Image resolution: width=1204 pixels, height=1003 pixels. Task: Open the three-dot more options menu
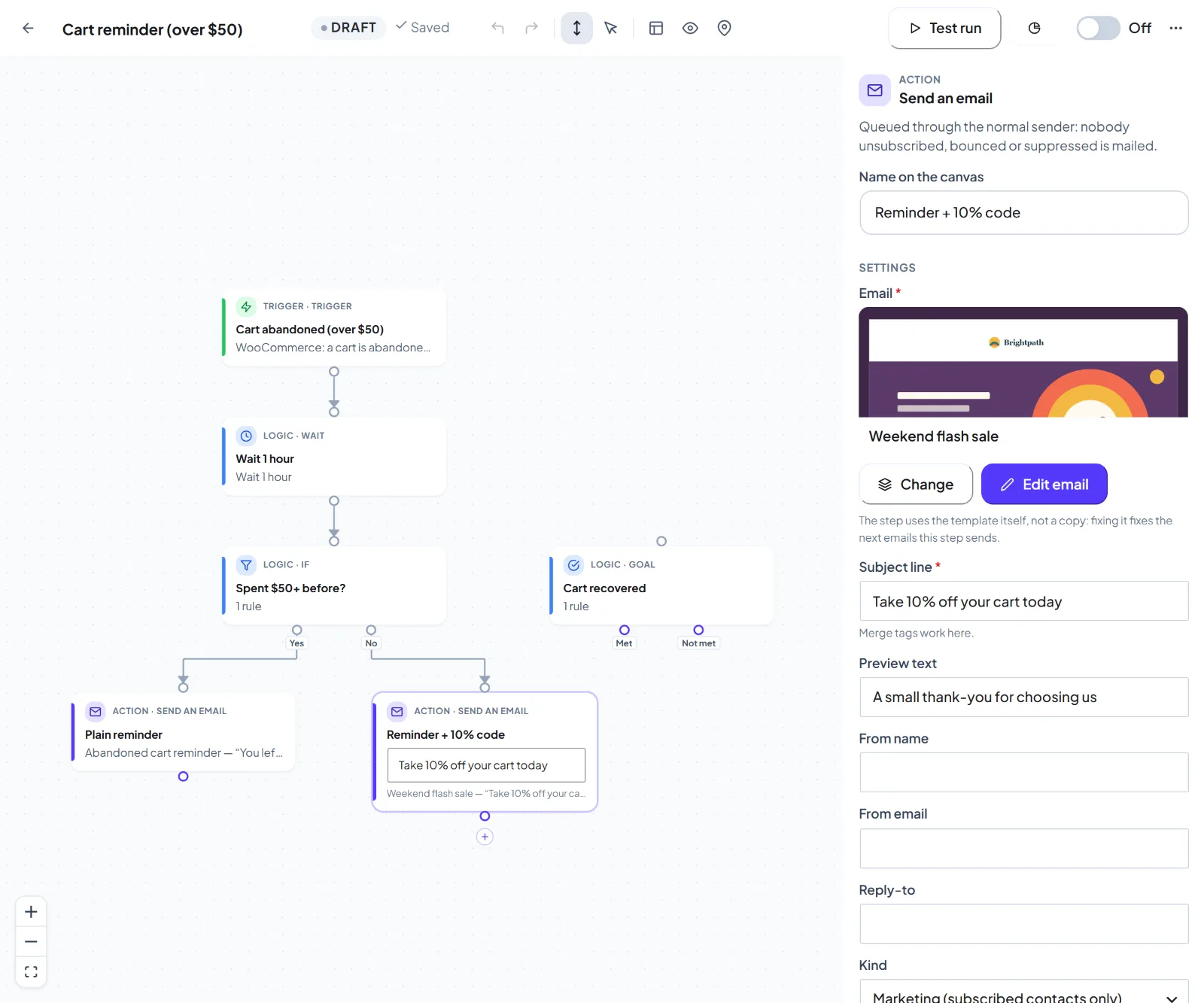click(1175, 28)
